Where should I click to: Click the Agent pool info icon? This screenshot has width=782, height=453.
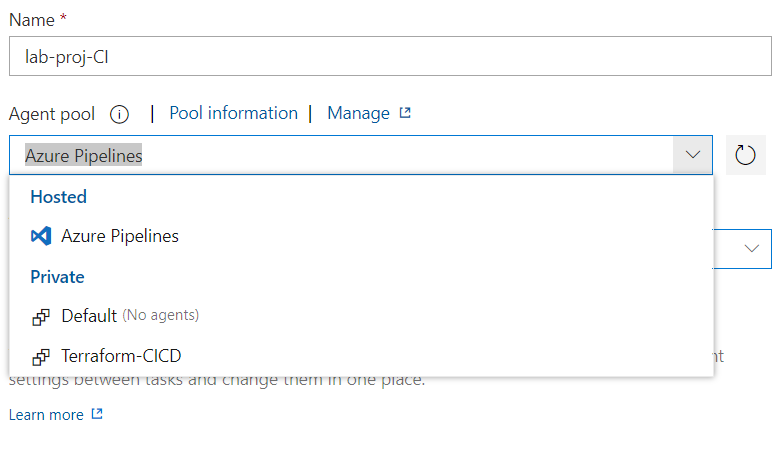[119, 114]
